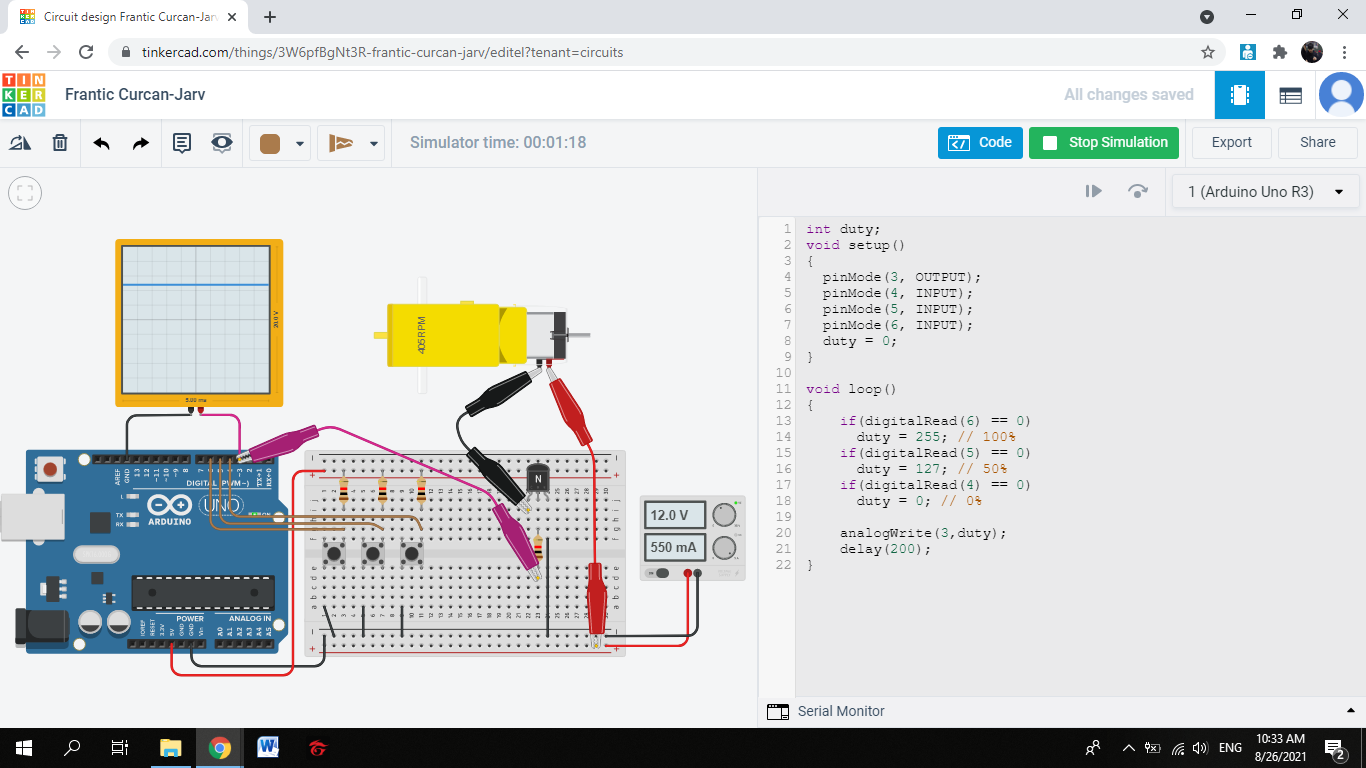Share the circuit design
Viewport: 1366px width, 768px height.
click(1317, 143)
